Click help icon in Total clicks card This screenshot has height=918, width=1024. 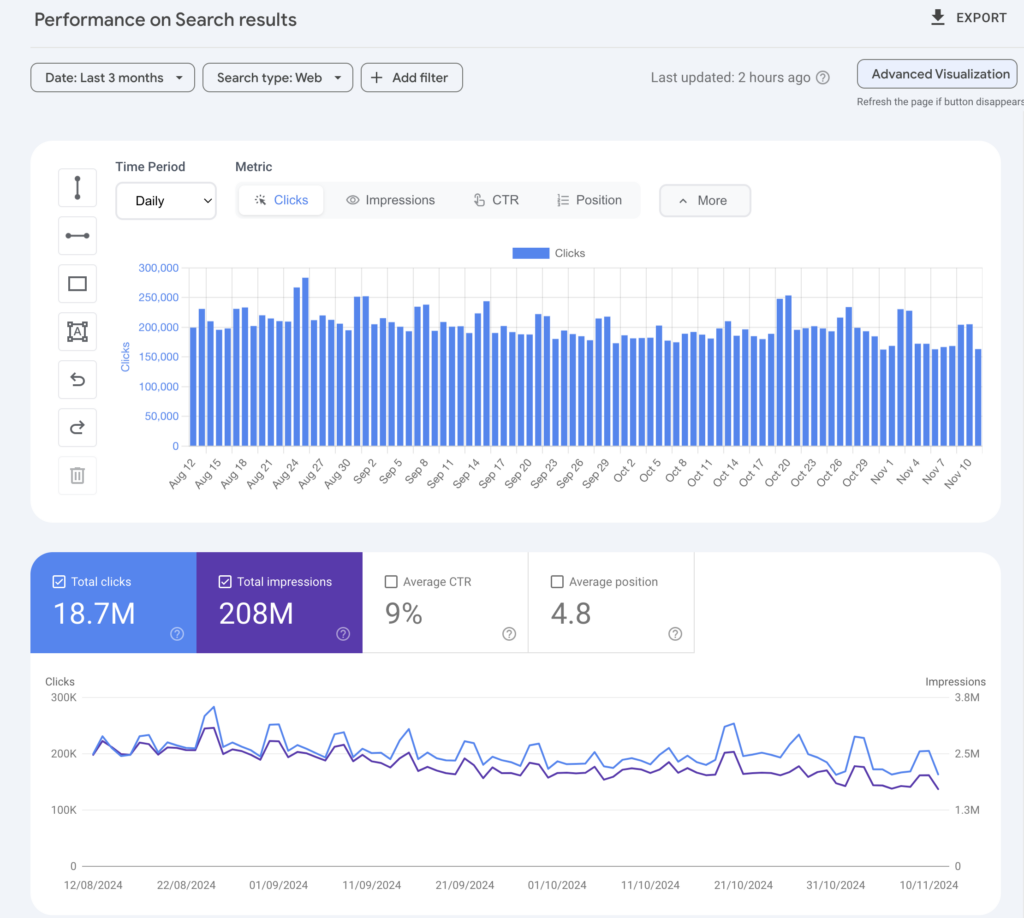tap(177, 633)
